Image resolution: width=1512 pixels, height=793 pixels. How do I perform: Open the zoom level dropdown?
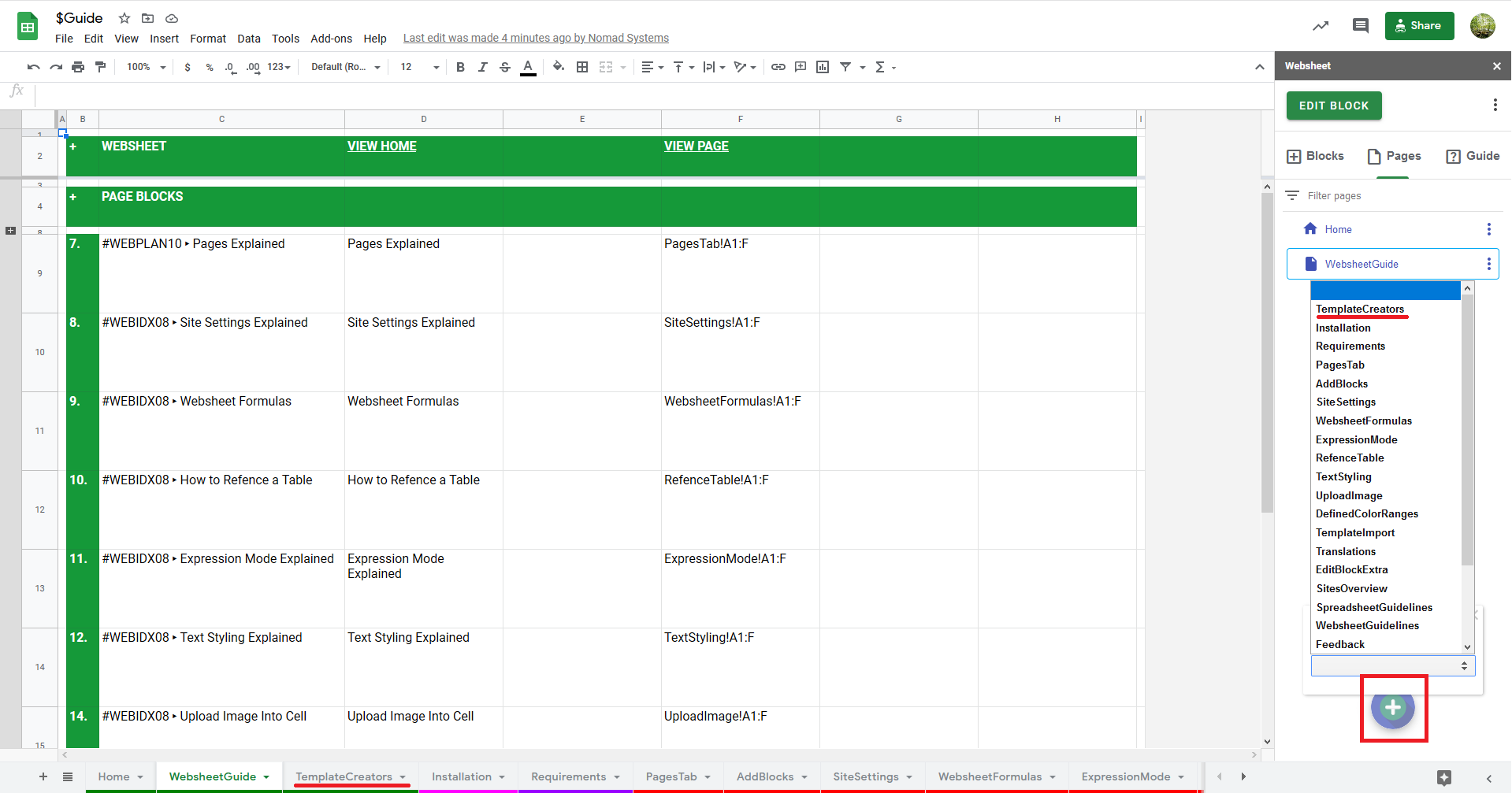click(144, 67)
